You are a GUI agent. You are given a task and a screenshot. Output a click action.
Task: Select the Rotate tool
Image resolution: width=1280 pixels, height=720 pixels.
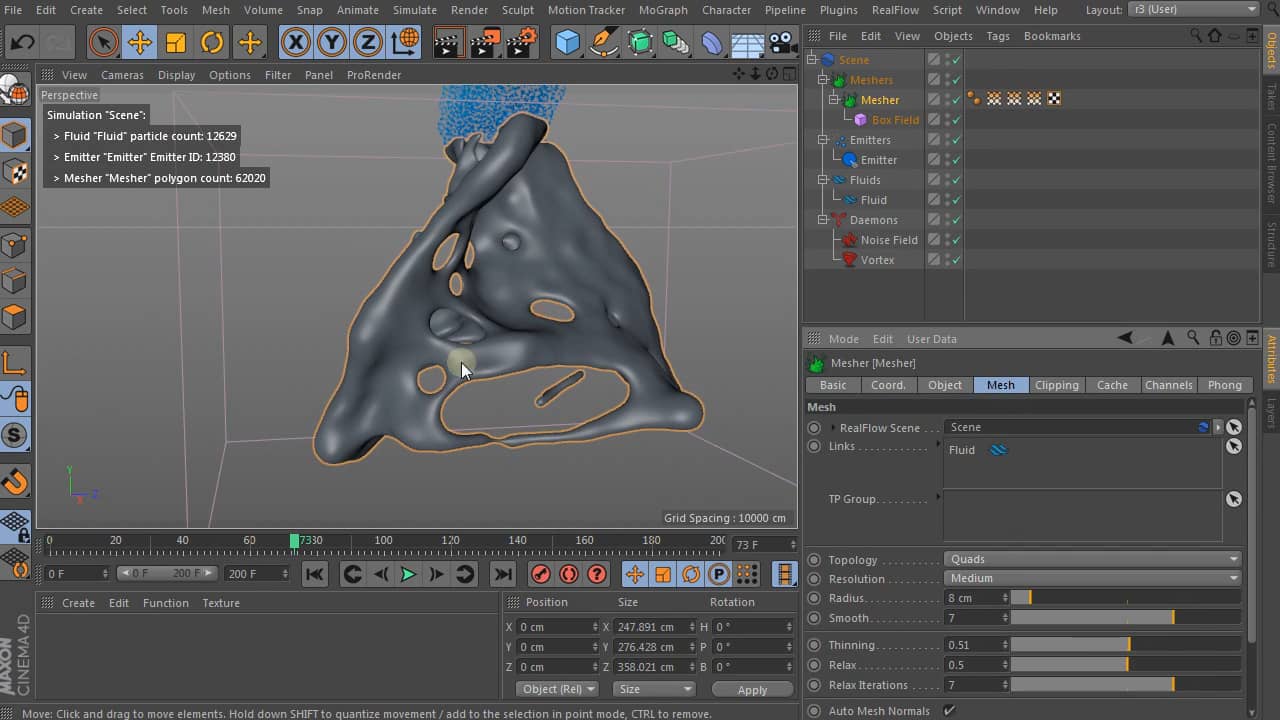[212, 43]
